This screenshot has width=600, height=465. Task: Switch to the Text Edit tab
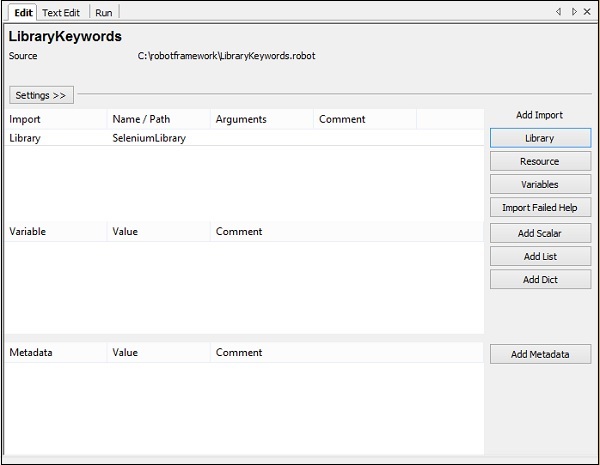coord(60,12)
